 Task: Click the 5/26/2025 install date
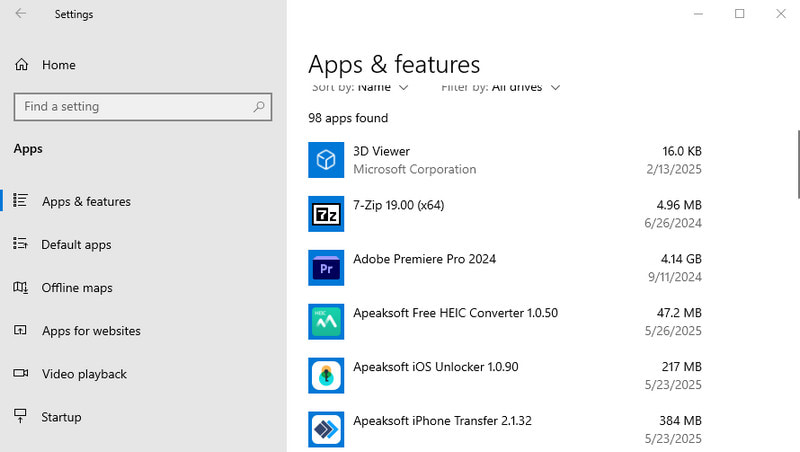pyautogui.click(x=673, y=331)
